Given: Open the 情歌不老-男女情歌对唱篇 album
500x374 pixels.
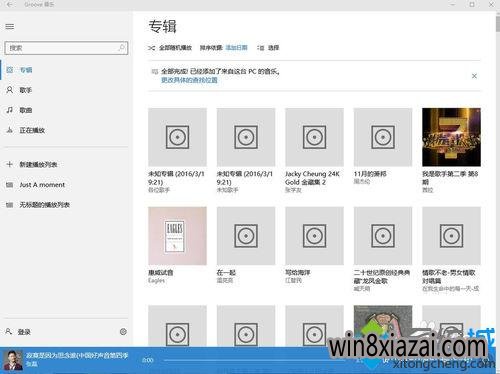Looking at the screenshot, I should [451, 236].
